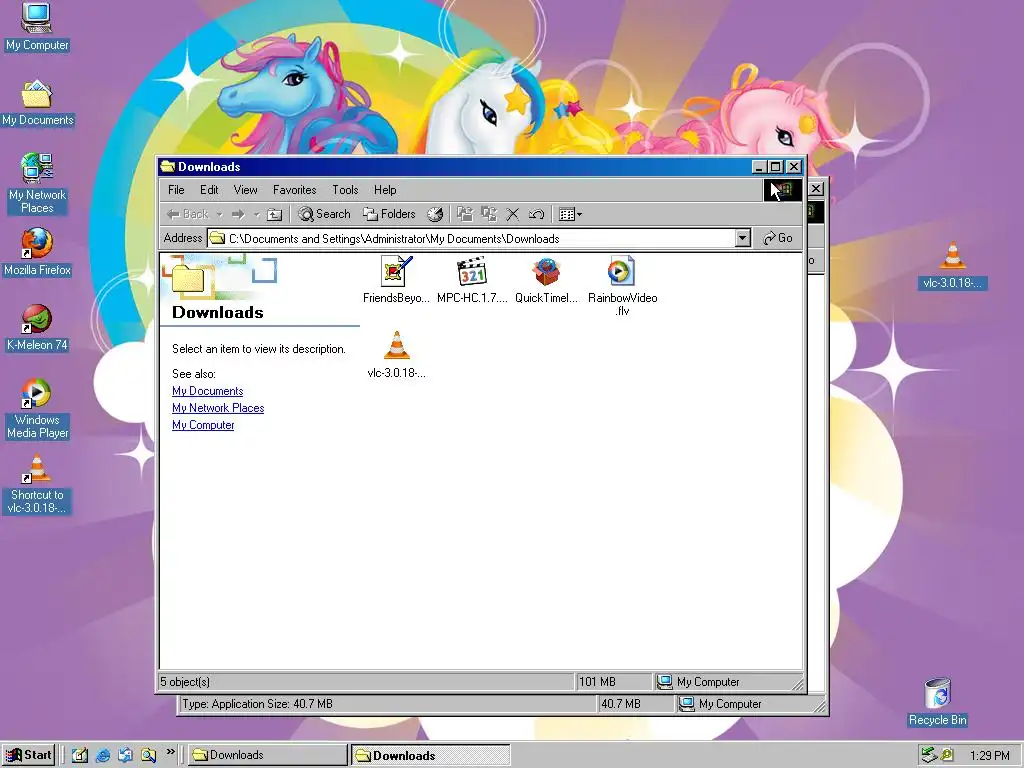This screenshot has height=768, width=1024.
Task: Follow the My Computer link in See also
Action: [x=203, y=424]
